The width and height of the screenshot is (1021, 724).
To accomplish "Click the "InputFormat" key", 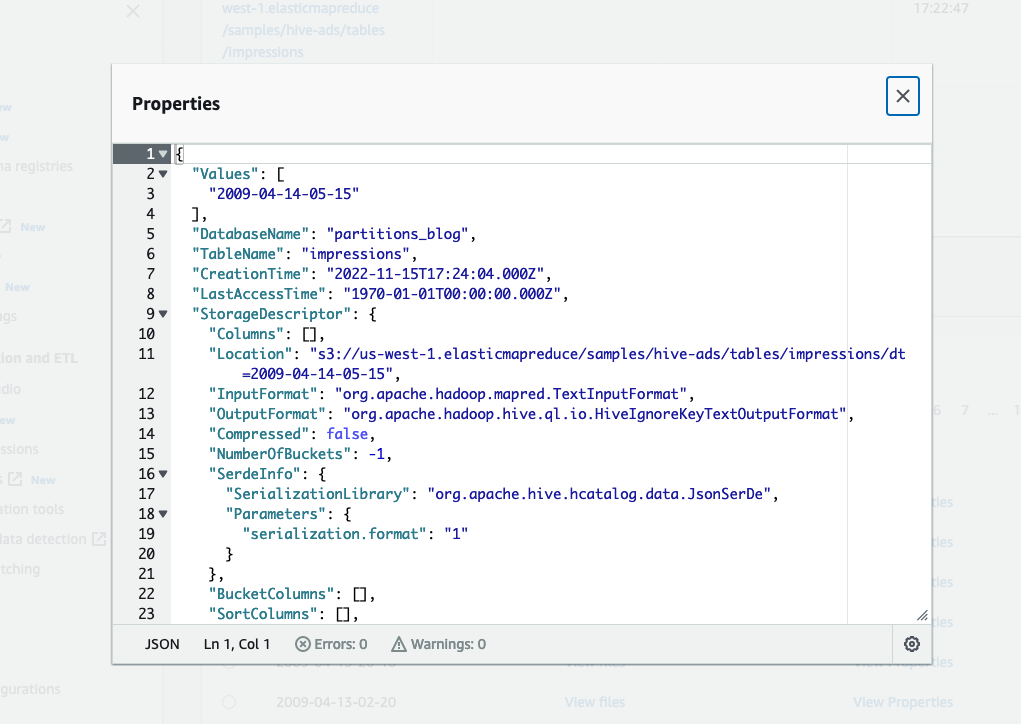I will coord(263,394).
